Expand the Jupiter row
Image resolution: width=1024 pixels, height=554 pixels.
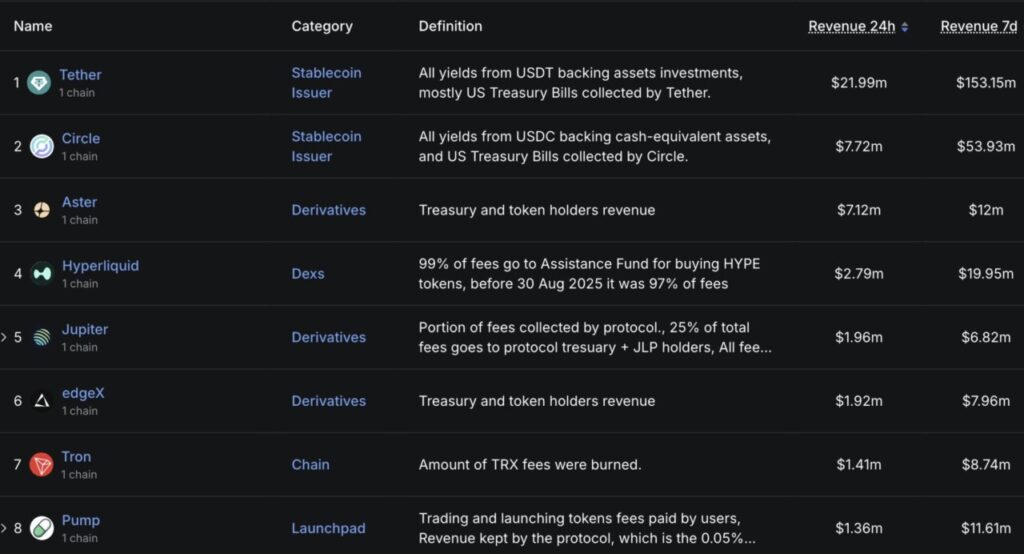4,337
